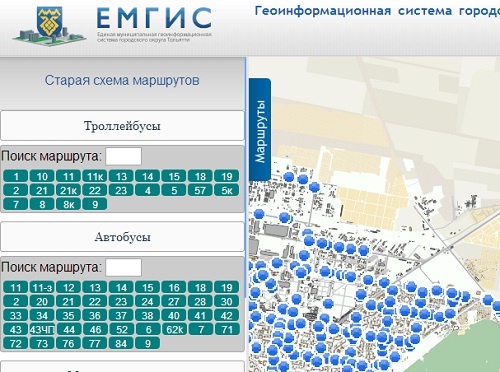Screen dimensions: 500x372
Task: Select bus route 46
Action: (95, 329)
